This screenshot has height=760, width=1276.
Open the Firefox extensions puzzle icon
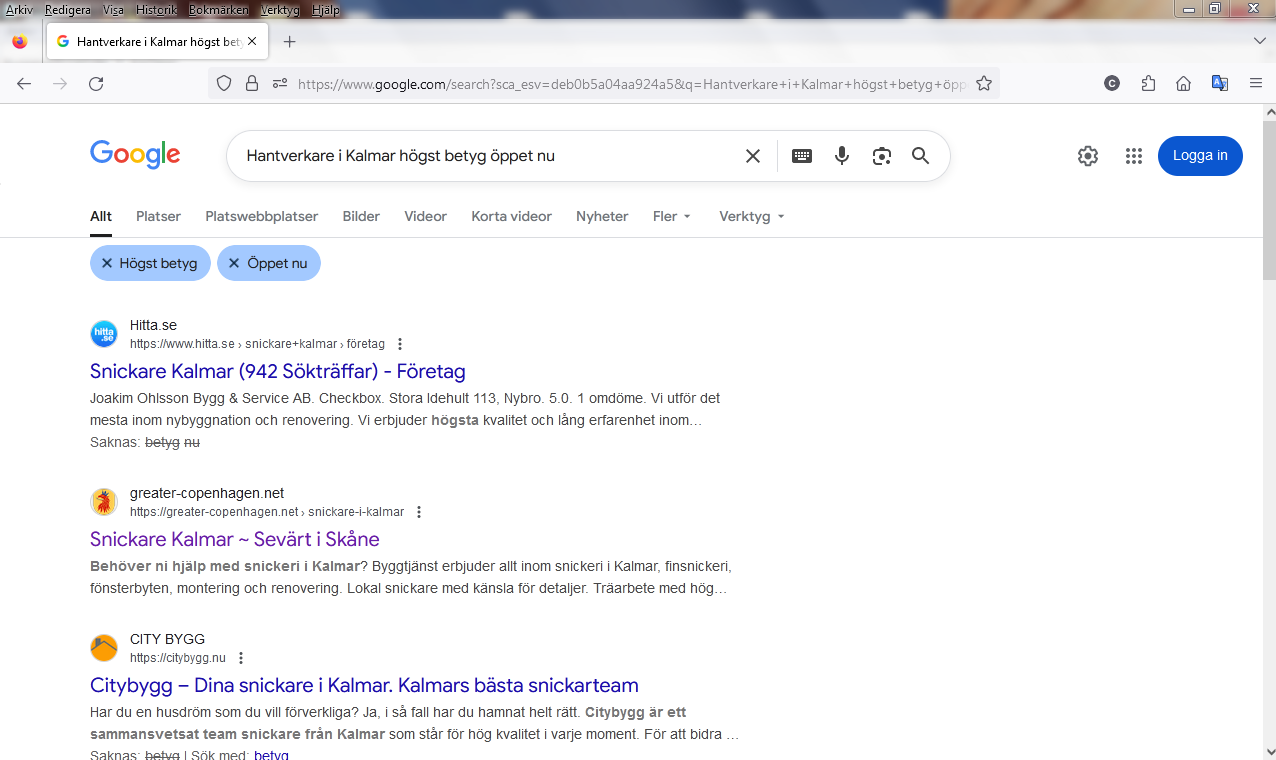coord(1148,84)
